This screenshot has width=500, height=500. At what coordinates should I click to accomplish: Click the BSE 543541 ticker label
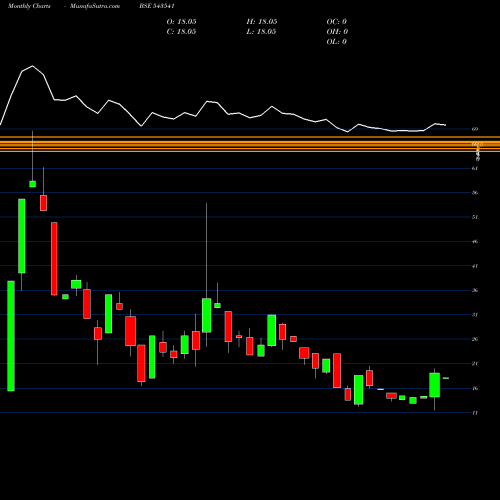coord(157,6)
